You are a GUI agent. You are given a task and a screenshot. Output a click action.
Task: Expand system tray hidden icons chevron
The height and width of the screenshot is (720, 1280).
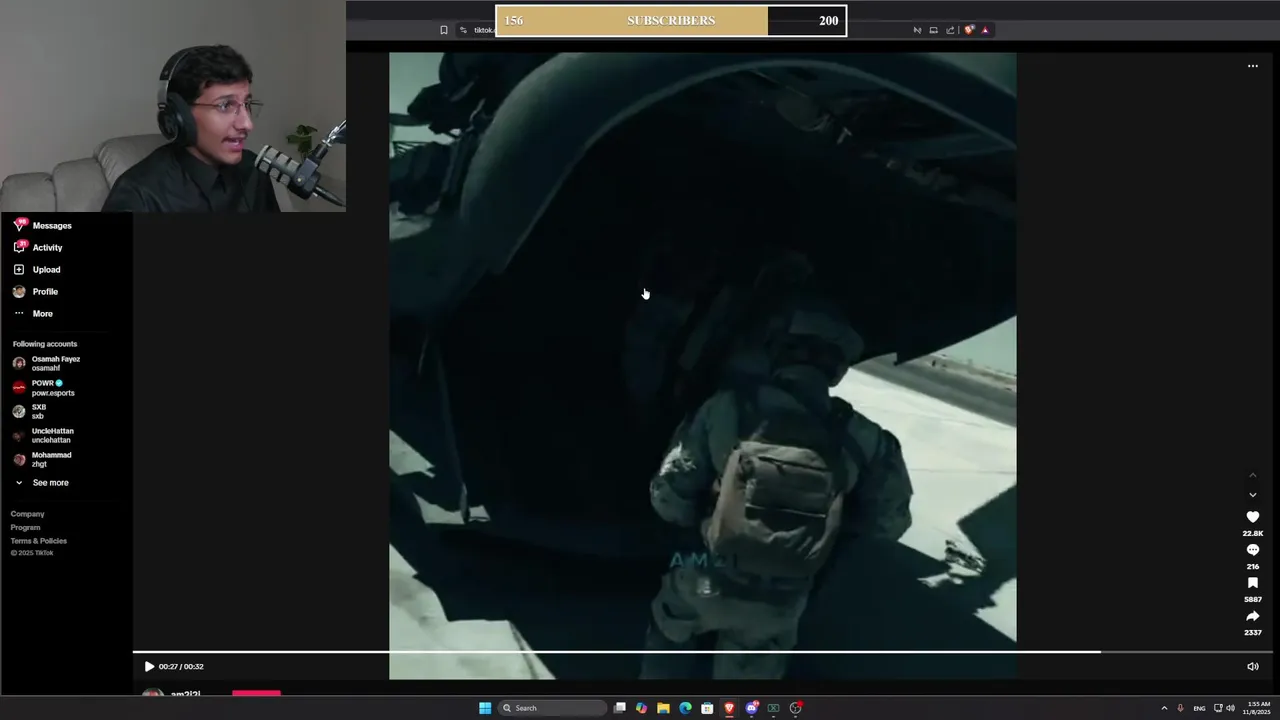[x=1164, y=708]
